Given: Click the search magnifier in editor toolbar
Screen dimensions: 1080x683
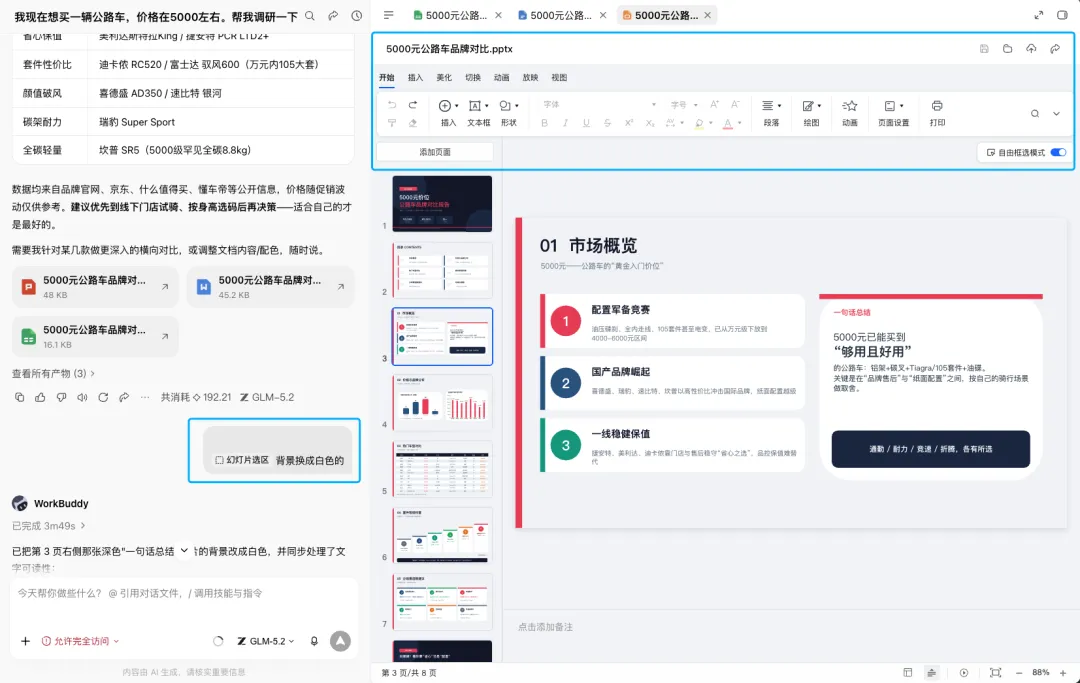Looking at the screenshot, I should coord(1035,114).
